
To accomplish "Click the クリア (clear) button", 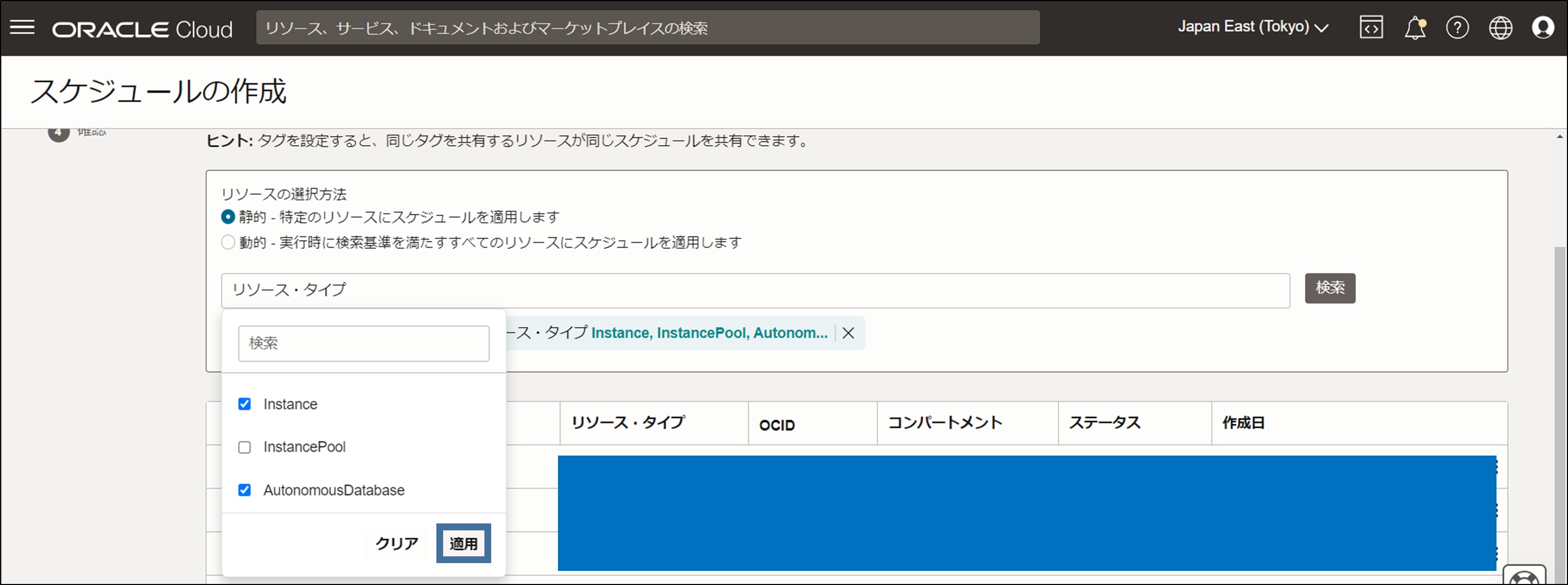I will click(x=397, y=543).
